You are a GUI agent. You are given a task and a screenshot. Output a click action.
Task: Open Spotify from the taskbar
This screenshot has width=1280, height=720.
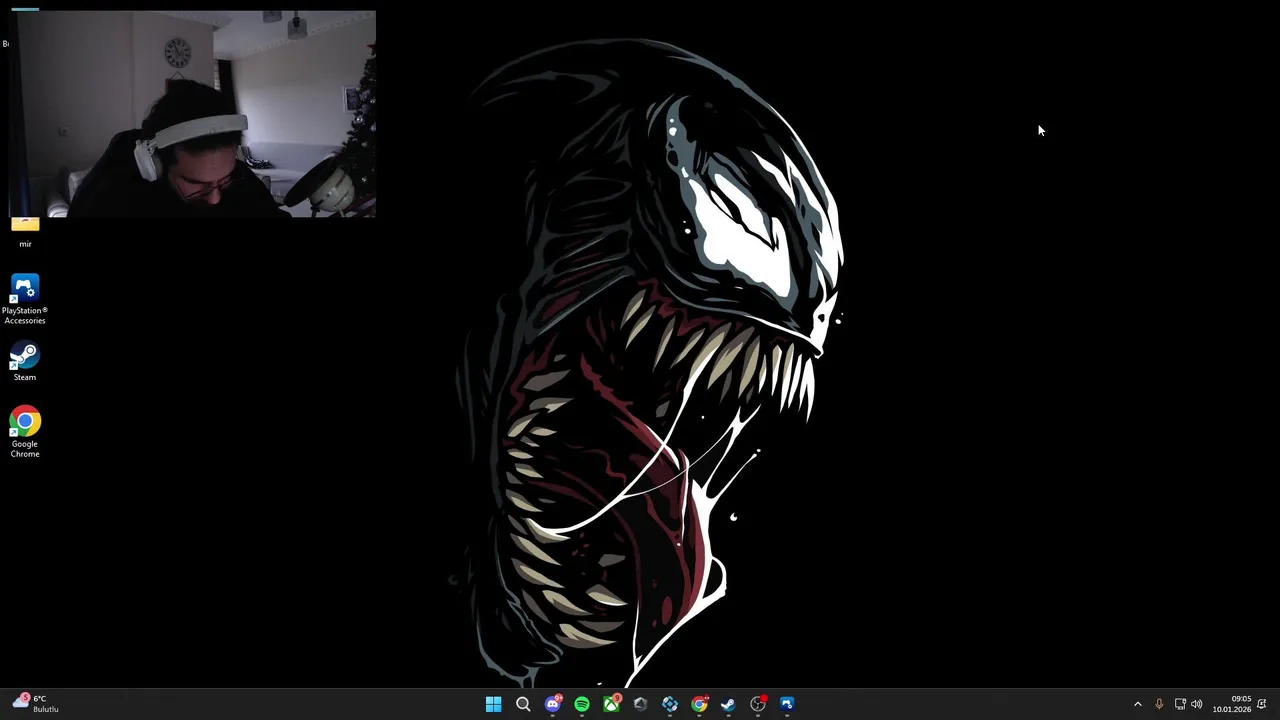pos(582,704)
